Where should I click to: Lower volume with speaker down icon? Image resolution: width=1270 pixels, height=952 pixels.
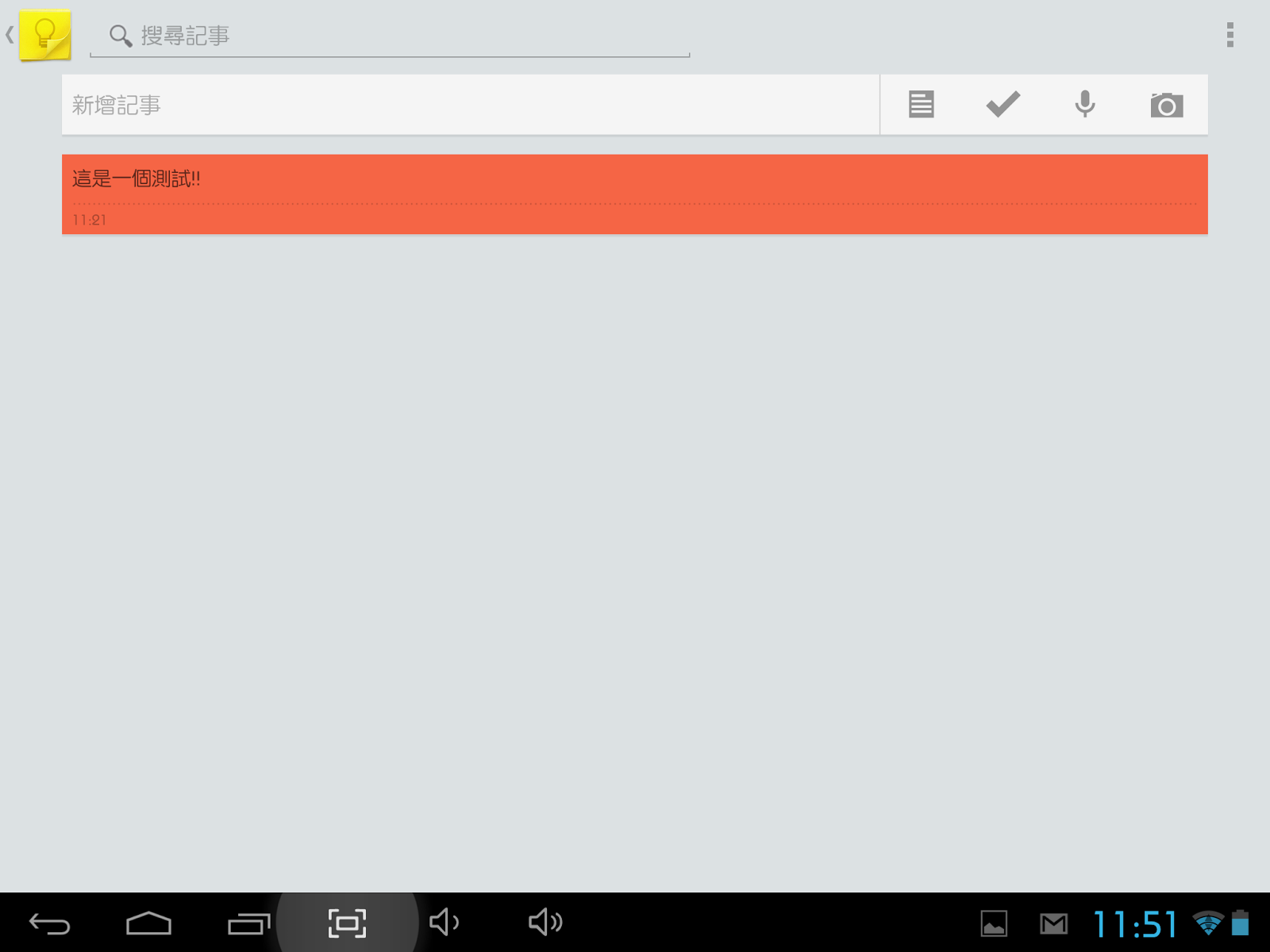[x=444, y=922]
